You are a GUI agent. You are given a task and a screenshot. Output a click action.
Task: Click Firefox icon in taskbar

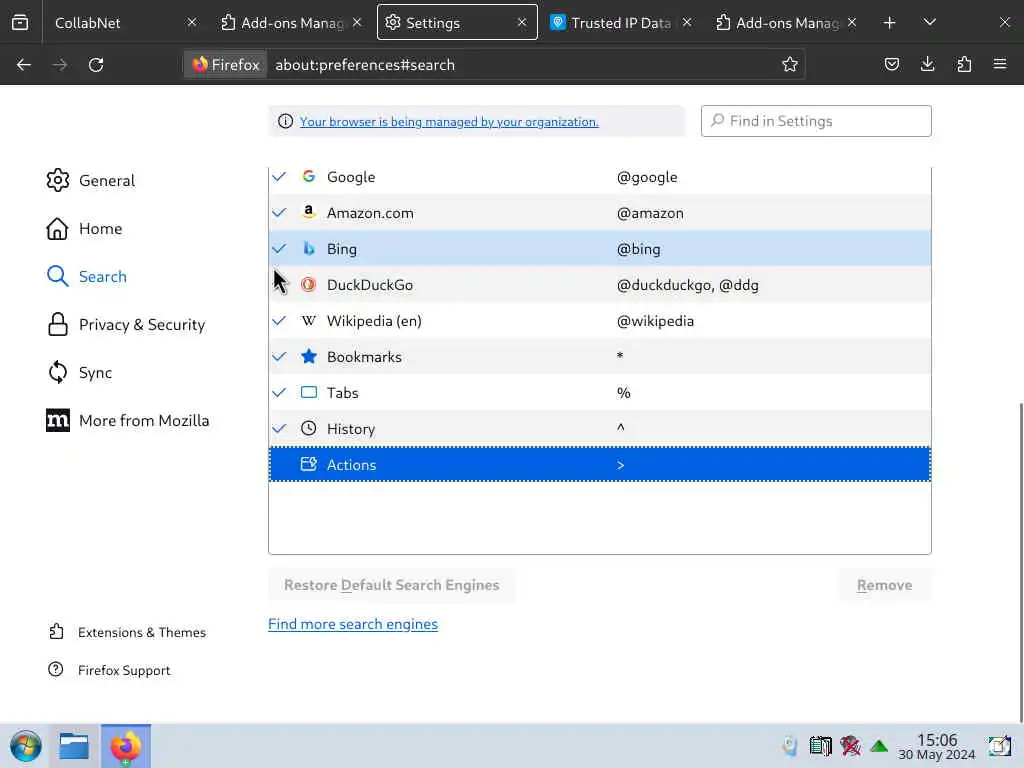pos(125,746)
